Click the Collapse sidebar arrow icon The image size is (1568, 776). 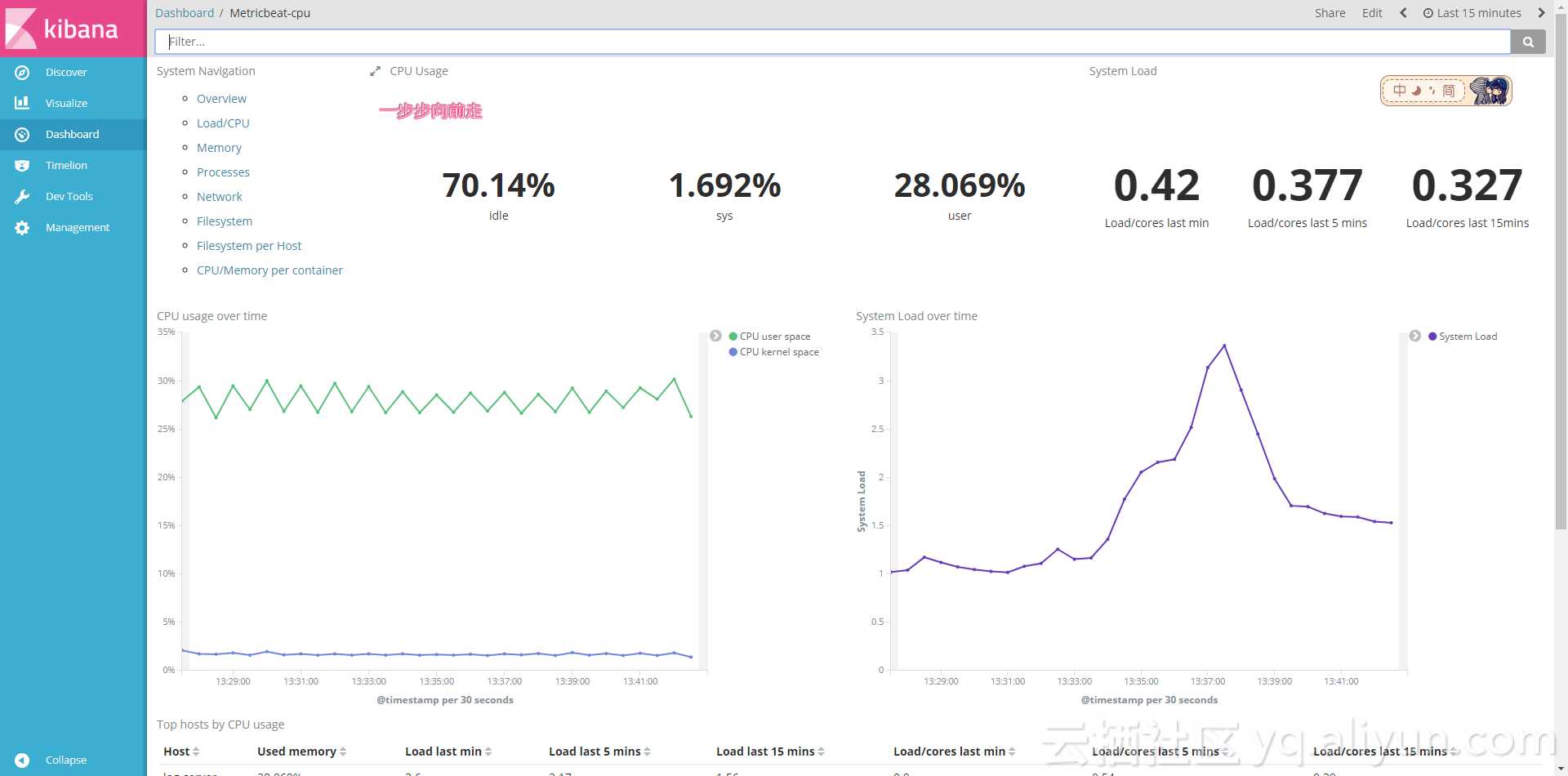click(22, 760)
